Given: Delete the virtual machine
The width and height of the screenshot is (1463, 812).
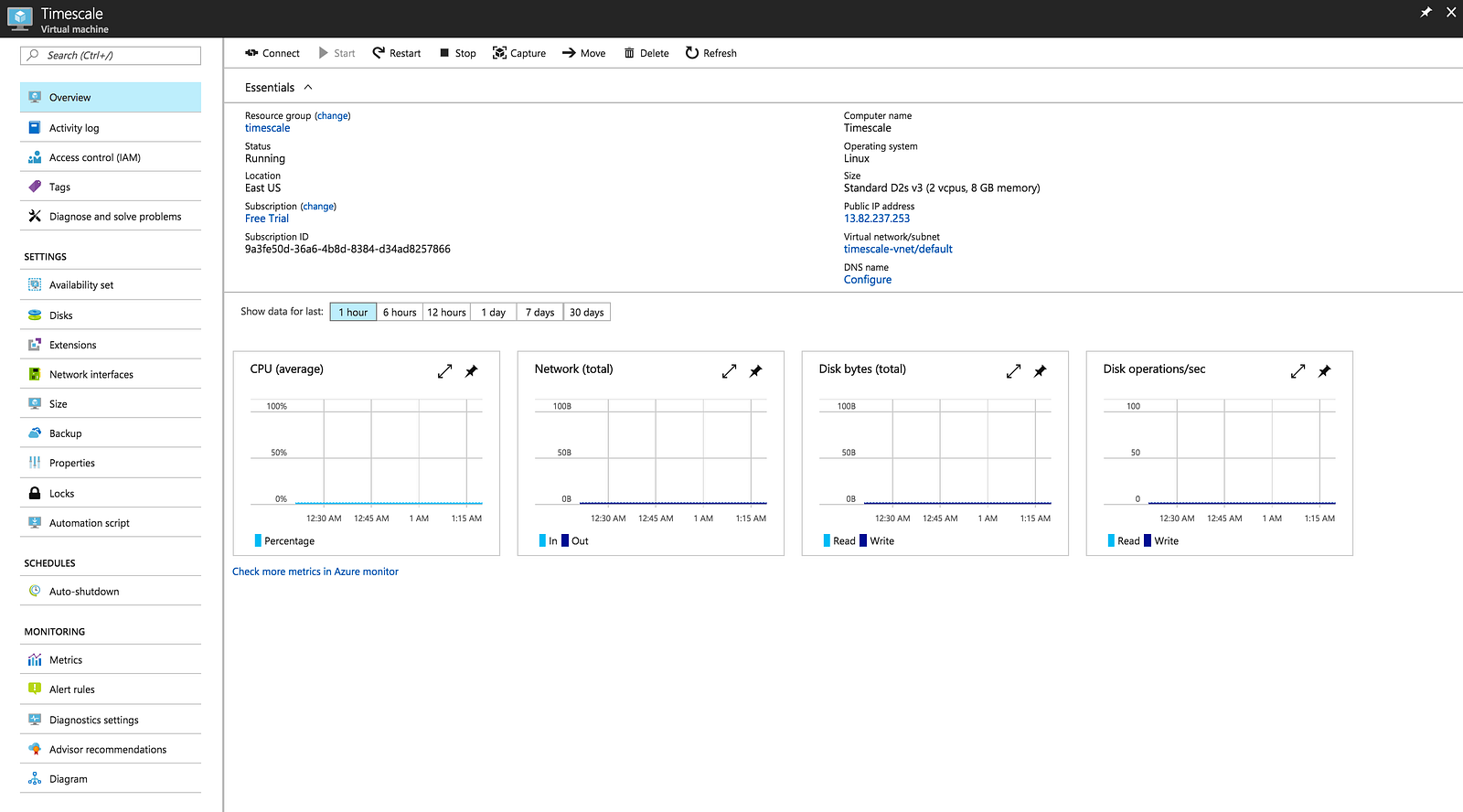Looking at the screenshot, I should 646,53.
